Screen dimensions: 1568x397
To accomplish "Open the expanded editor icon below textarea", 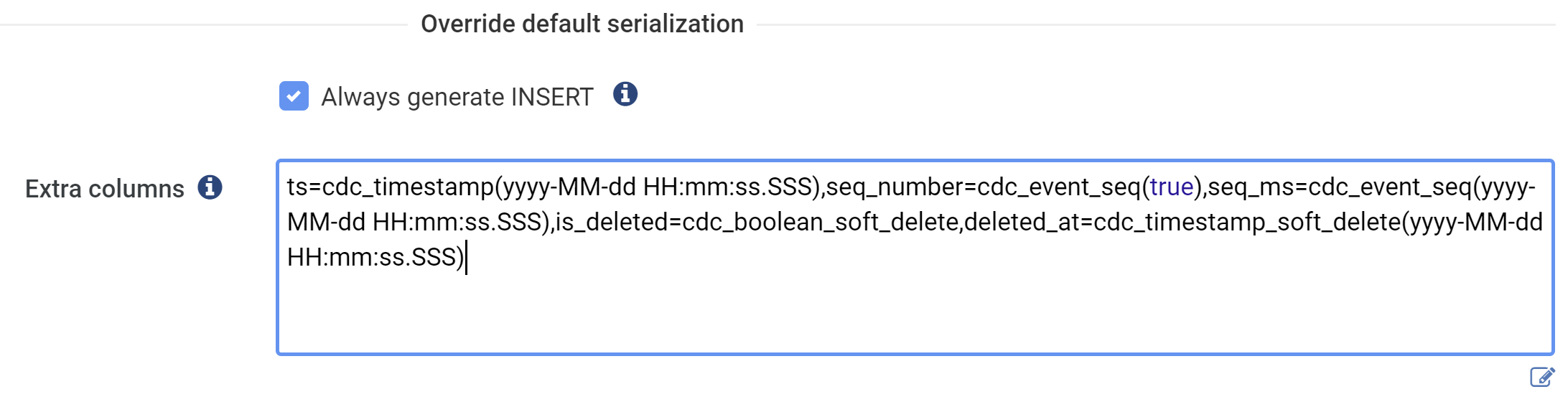I will click(1542, 377).
